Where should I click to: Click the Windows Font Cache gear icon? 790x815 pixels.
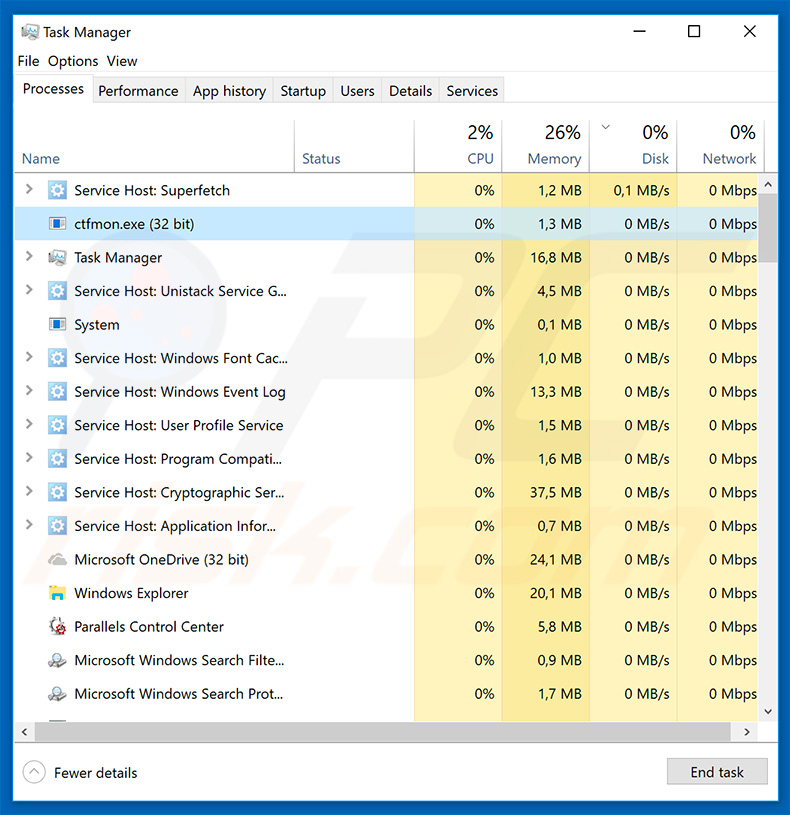(57, 358)
